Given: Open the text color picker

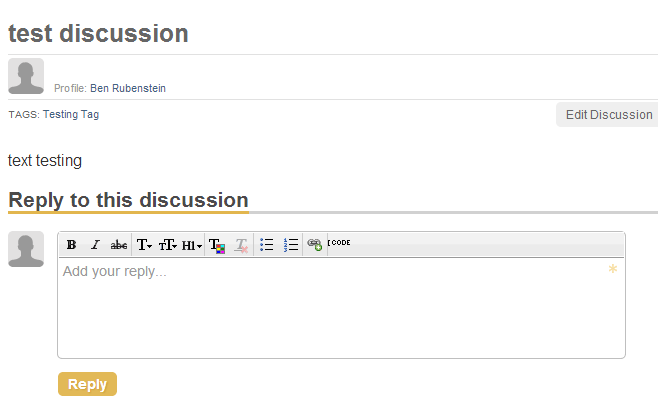Looking at the screenshot, I should point(217,245).
